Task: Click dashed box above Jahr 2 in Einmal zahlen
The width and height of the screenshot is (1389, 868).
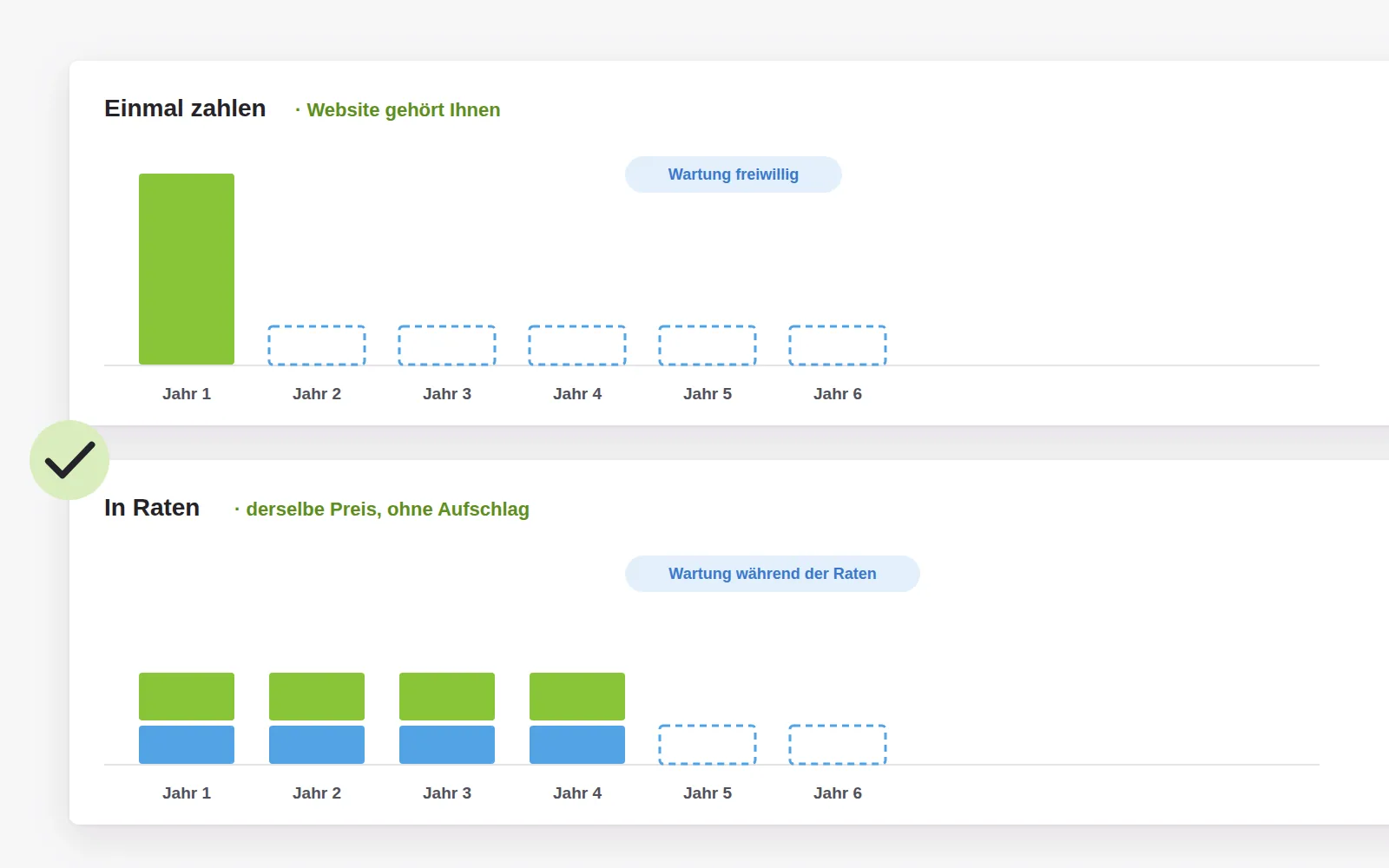Action: point(317,345)
